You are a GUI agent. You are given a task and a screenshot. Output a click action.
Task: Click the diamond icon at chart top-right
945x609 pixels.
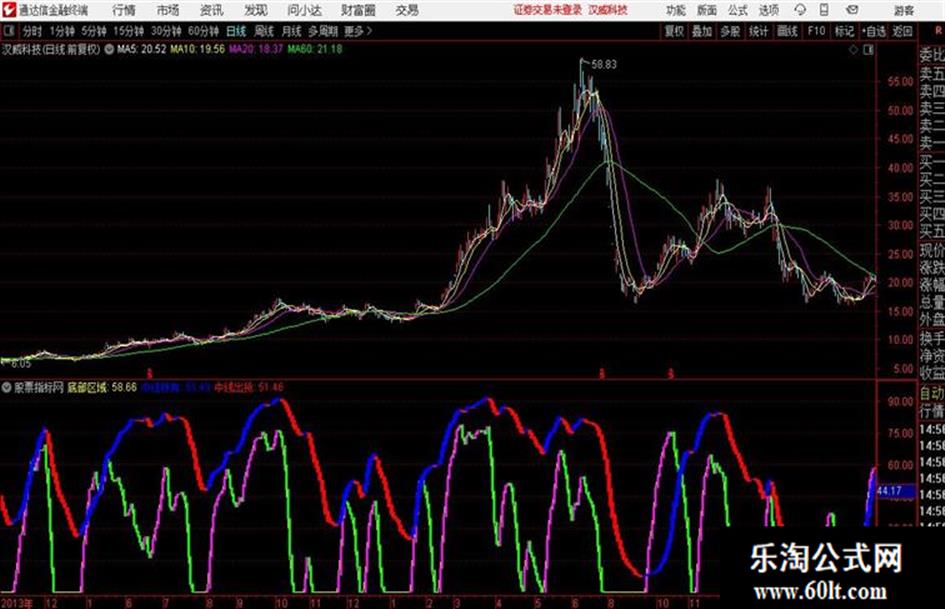coord(853,50)
